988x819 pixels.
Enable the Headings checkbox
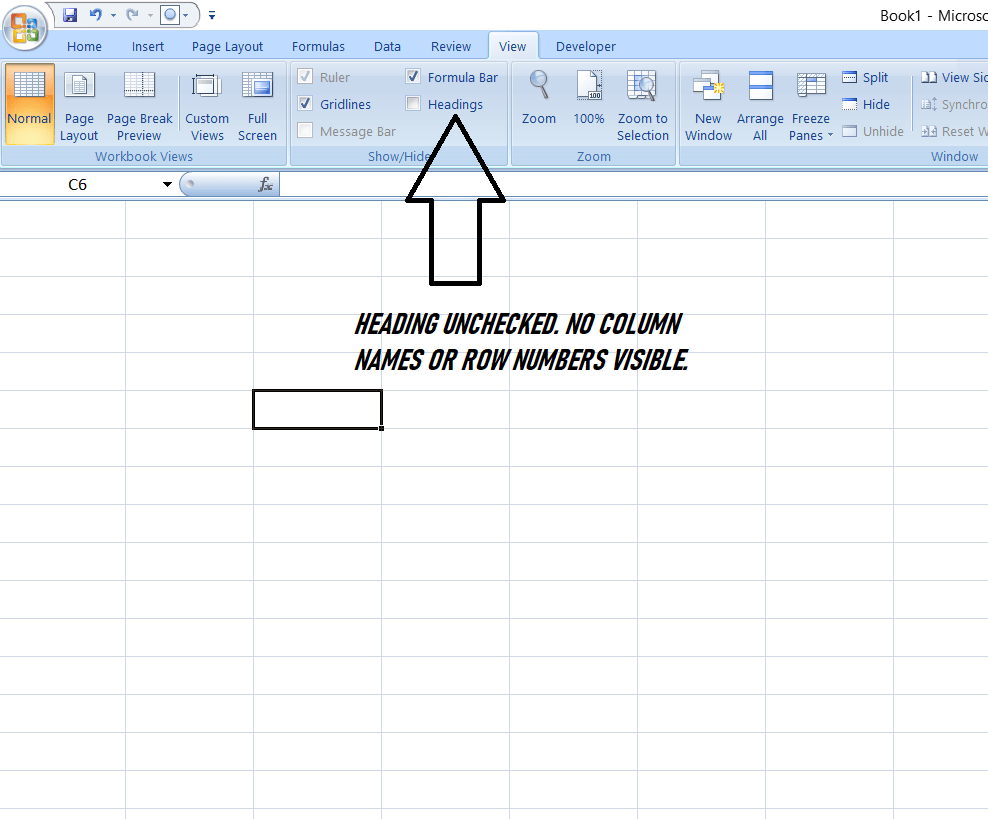(413, 103)
